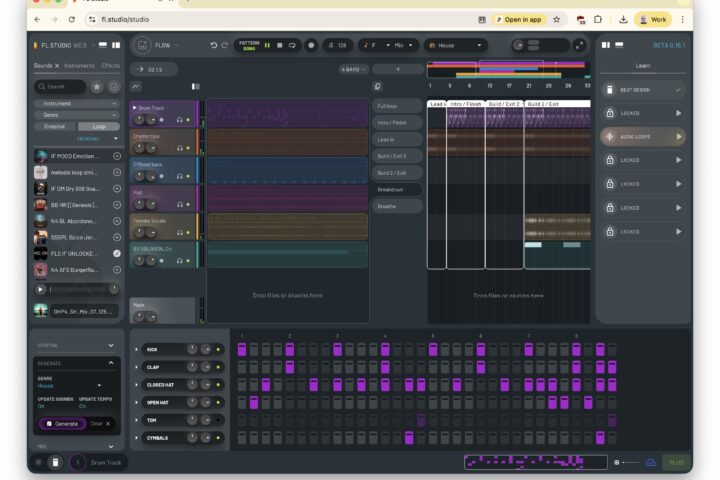
Task: Open the FLSW project image icon
Action: tap(142, 45)
